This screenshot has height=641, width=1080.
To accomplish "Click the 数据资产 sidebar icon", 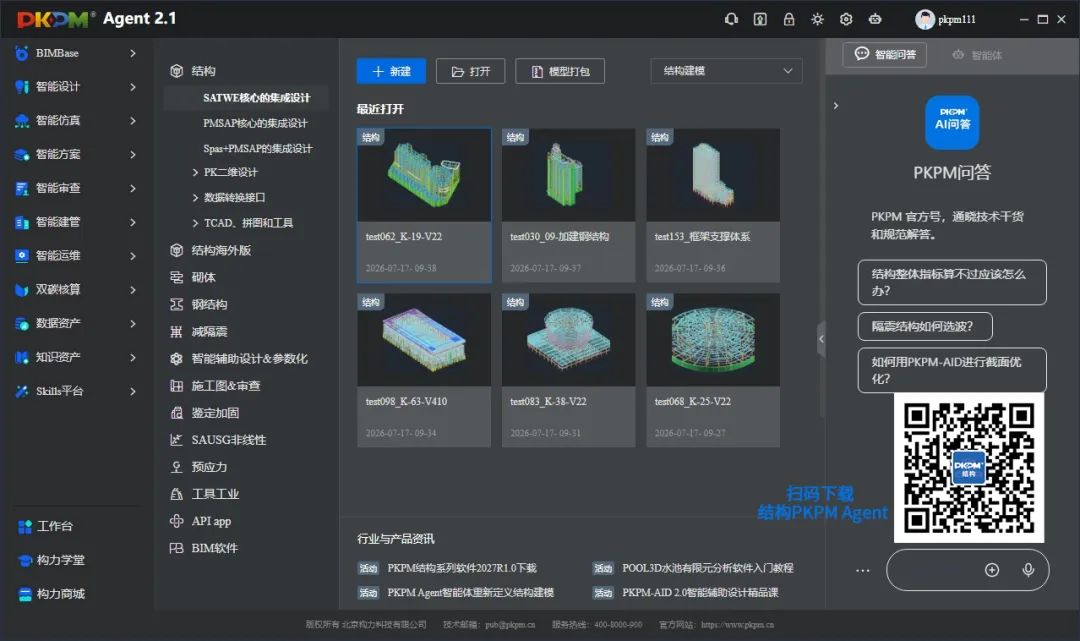I will (22, 323).
